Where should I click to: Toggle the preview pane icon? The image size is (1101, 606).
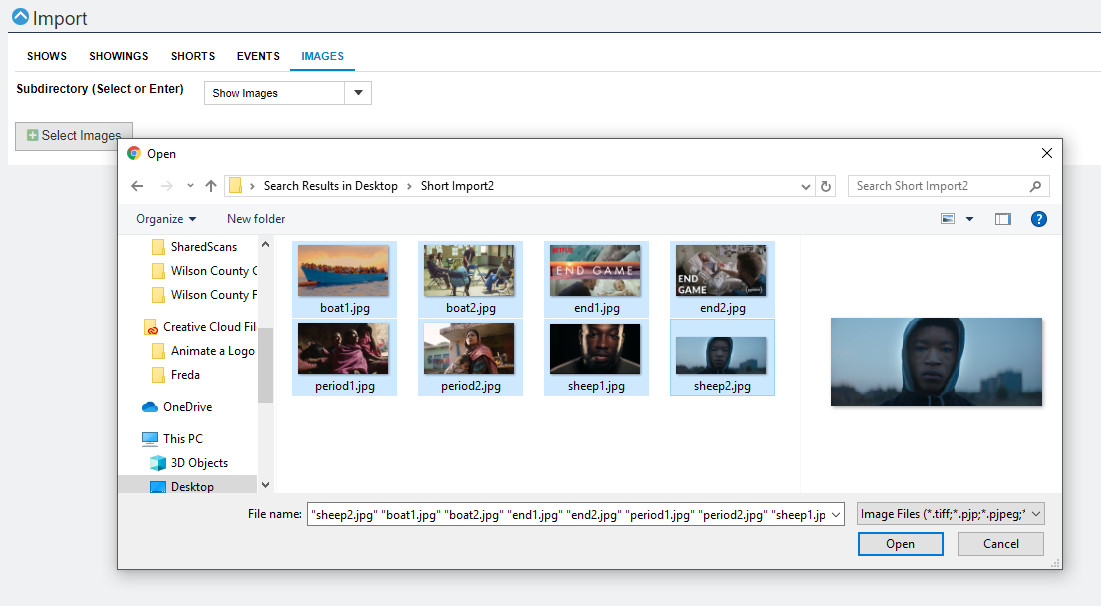click(1003, 219)
